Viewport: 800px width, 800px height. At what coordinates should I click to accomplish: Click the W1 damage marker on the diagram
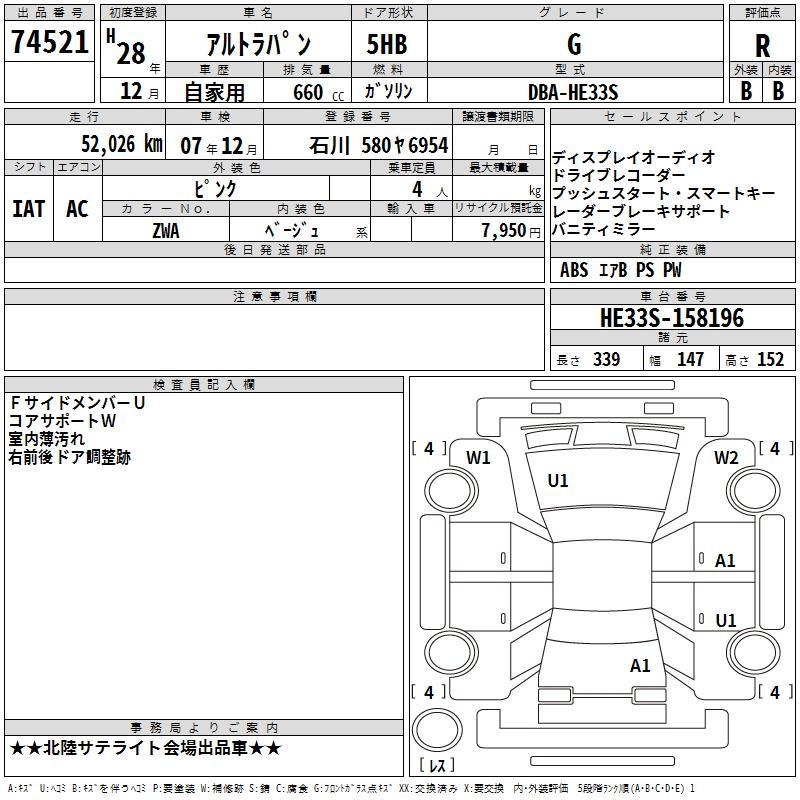478,458
